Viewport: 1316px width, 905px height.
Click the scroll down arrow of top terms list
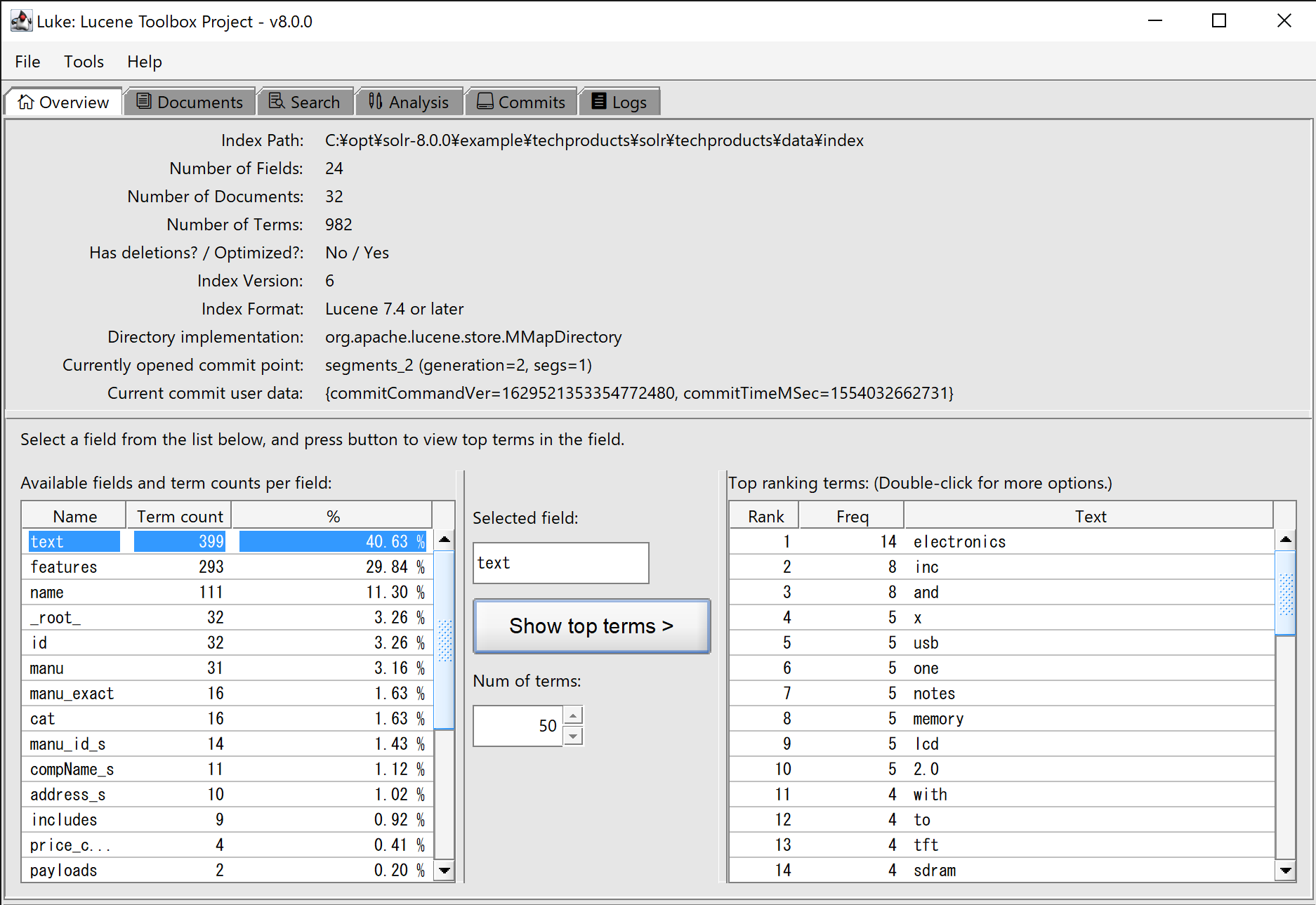coord(1286,871)
